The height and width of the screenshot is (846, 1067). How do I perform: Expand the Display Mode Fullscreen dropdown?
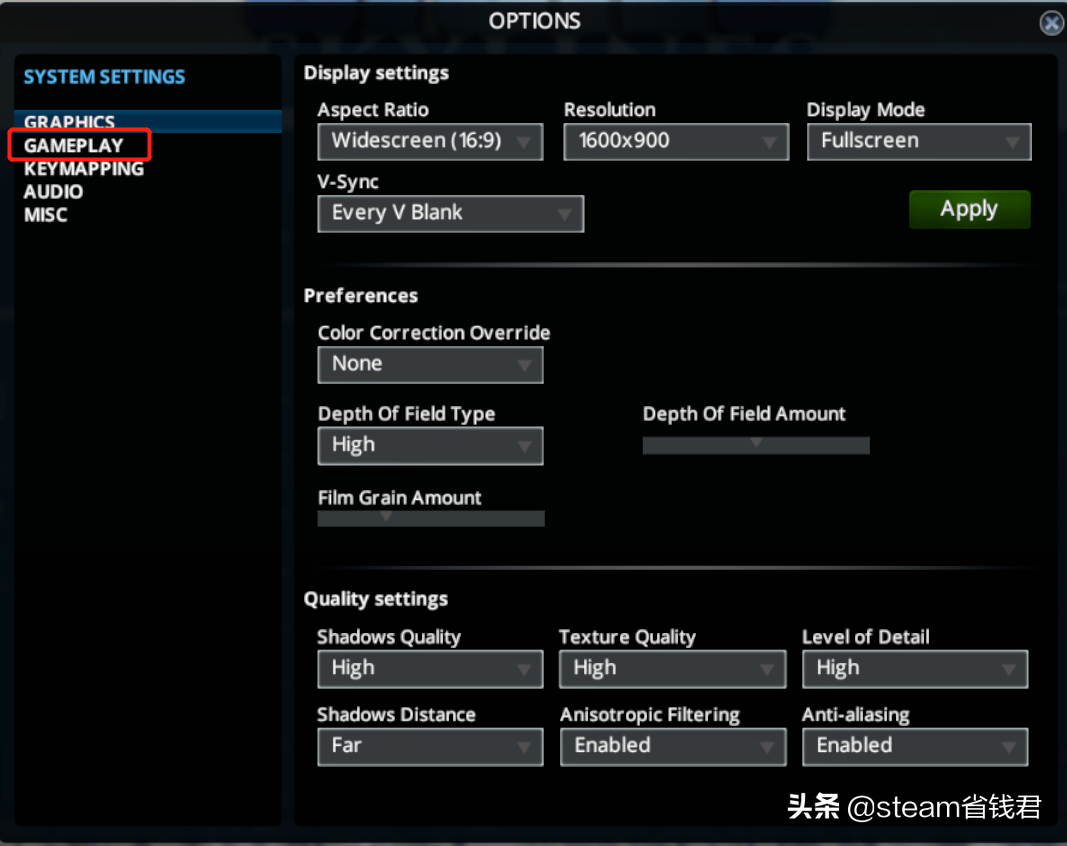919,142
